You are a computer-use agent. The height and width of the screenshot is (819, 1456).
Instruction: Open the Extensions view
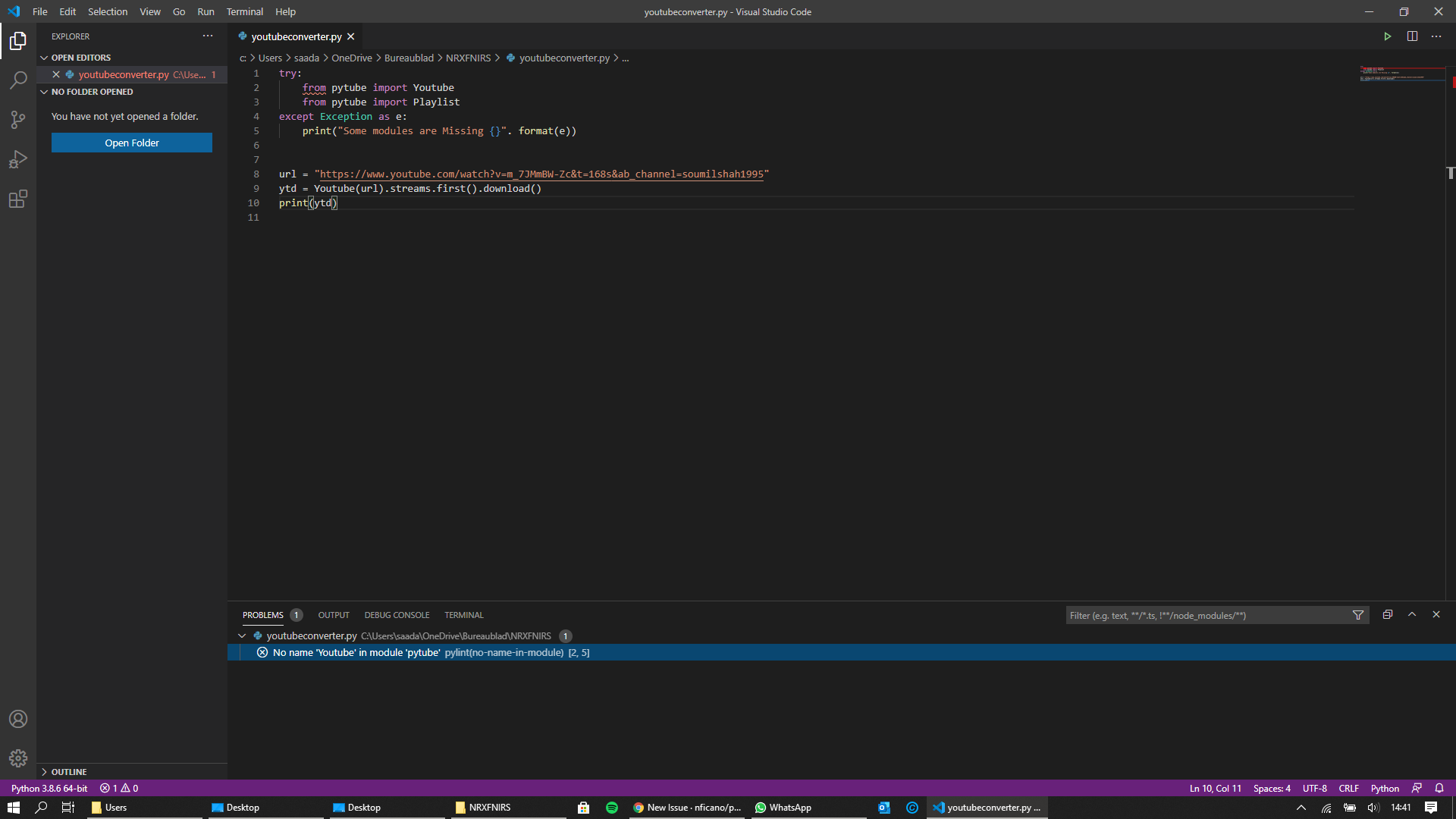tap(18, 199)
